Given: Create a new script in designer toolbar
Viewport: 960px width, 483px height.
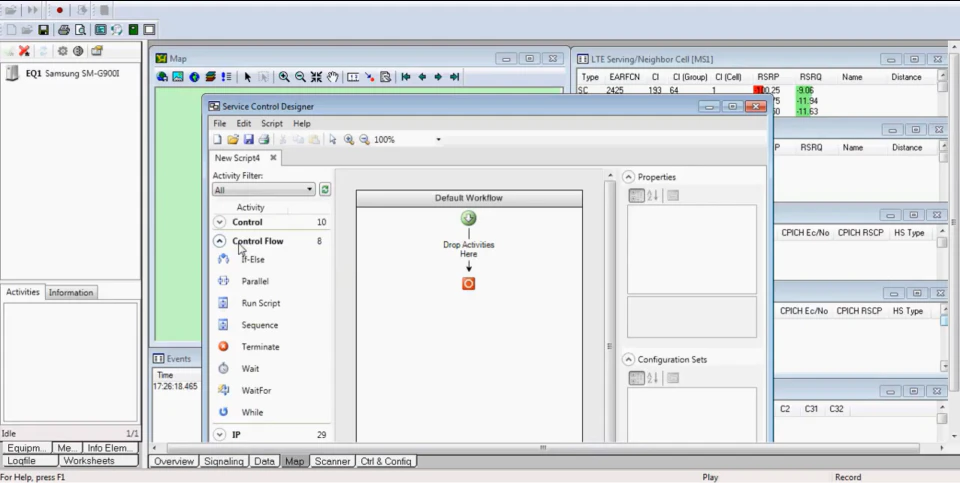Looking at the screenshot, I should (x=217, y=140).
